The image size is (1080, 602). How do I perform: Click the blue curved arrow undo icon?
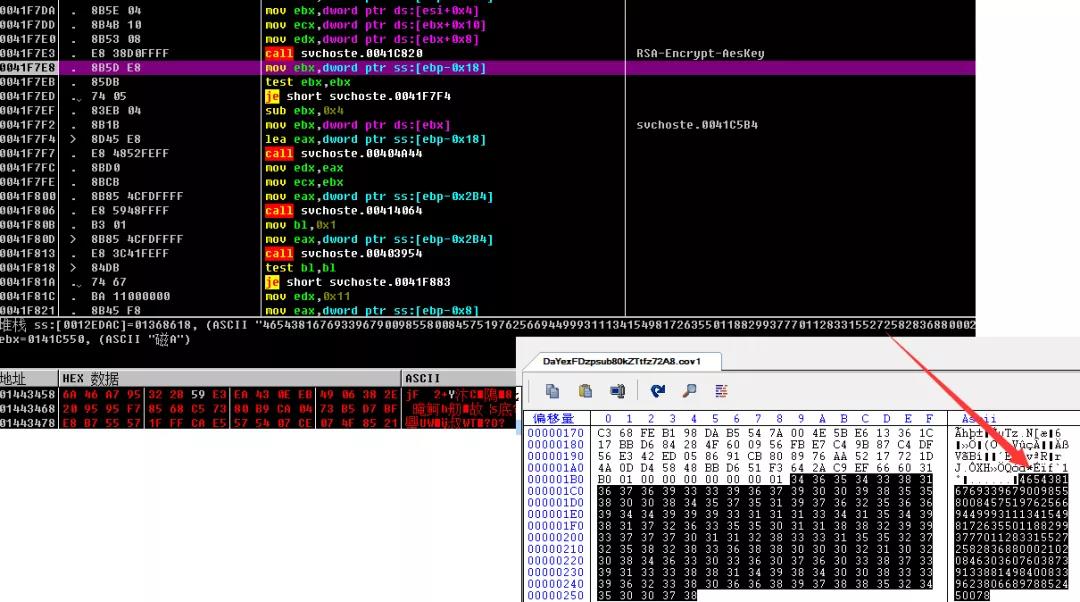[658, 391]
